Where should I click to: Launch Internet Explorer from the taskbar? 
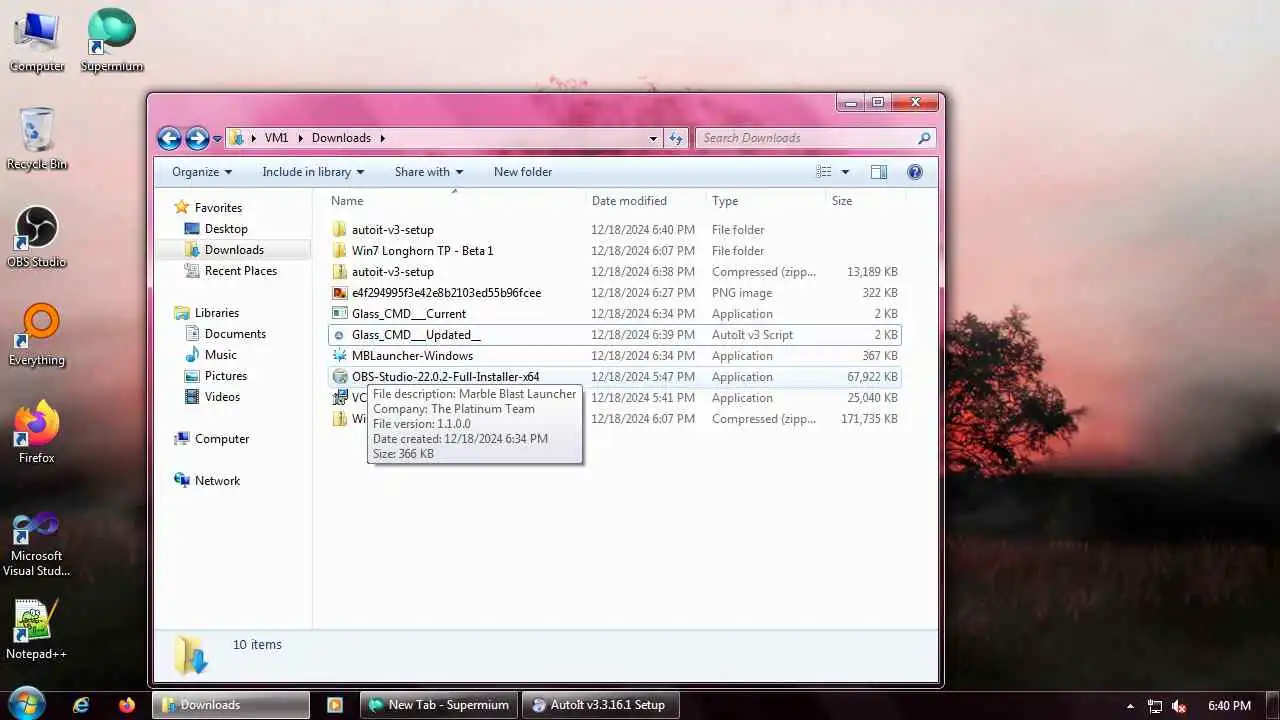[x=81, y=705]
